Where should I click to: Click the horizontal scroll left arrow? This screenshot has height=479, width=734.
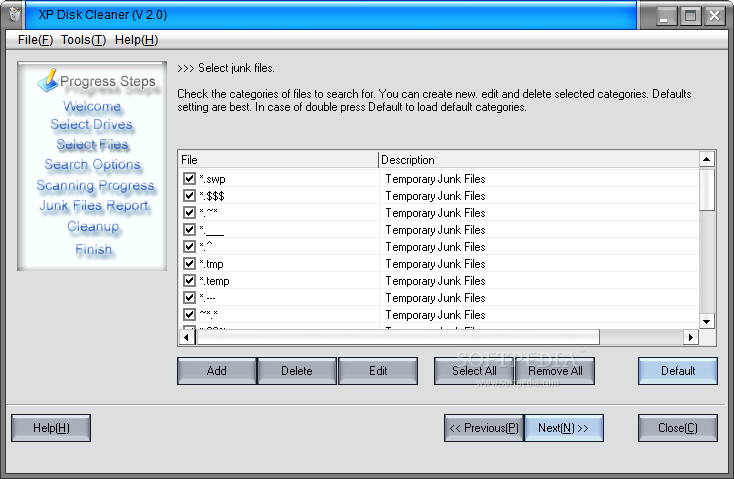(x=187, y=337)
